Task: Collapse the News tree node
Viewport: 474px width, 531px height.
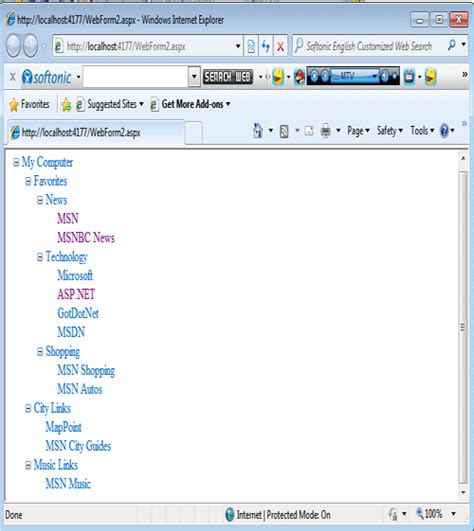Action: (40, 200)
